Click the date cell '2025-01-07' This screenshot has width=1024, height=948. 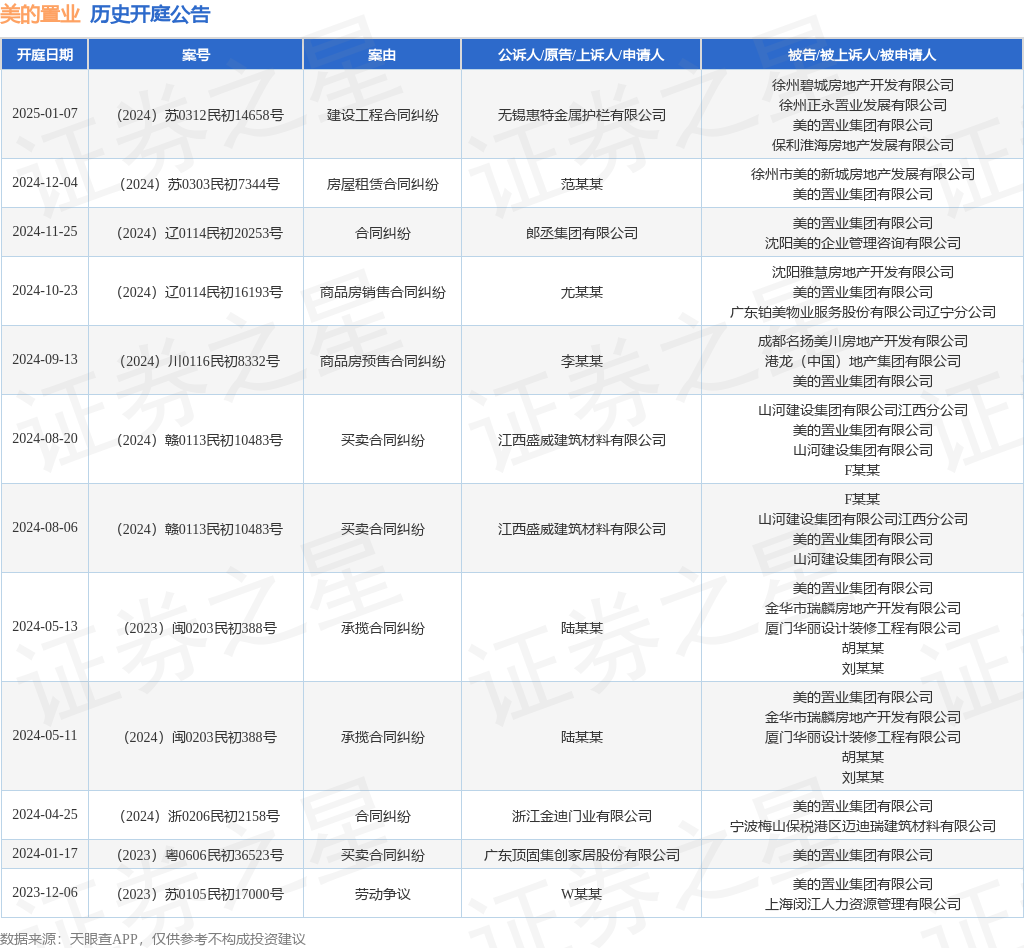click(x=44, y=114)
